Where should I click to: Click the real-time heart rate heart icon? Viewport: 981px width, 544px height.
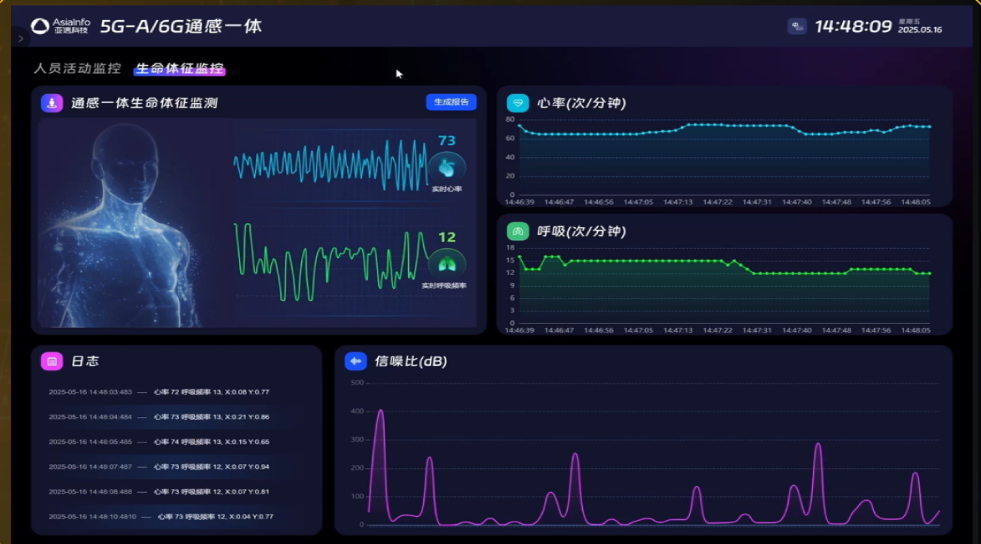446,167
